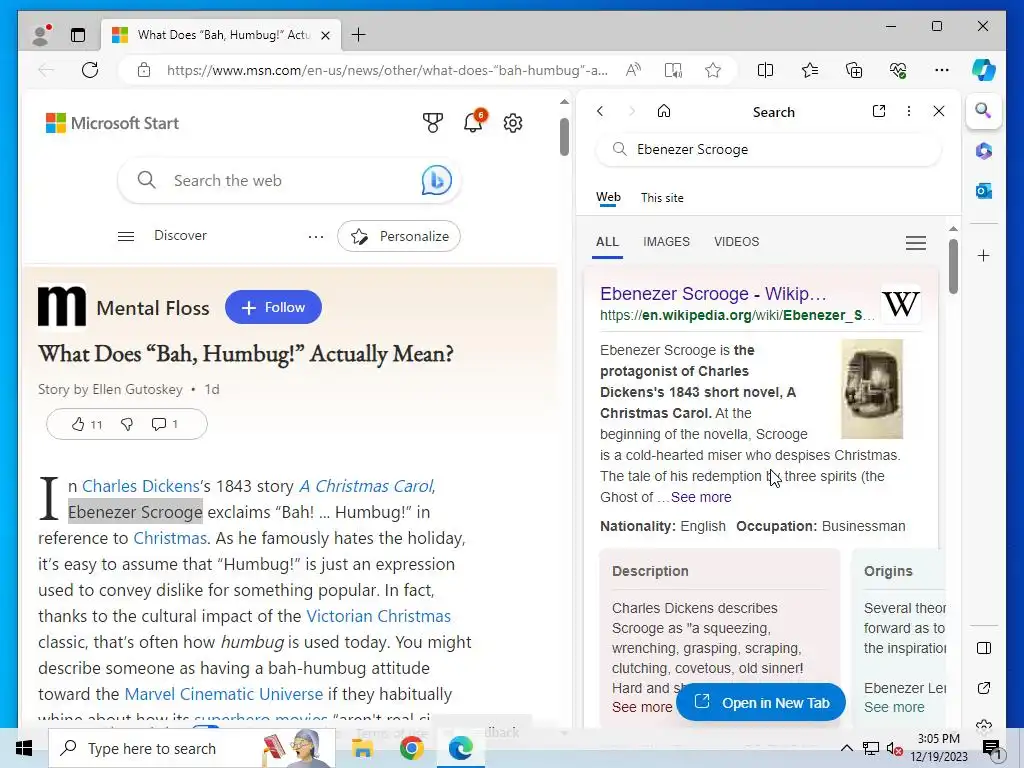1024x768 pixels.
Task: Show hidden system tray icons
Action: [x=846, y=748]
